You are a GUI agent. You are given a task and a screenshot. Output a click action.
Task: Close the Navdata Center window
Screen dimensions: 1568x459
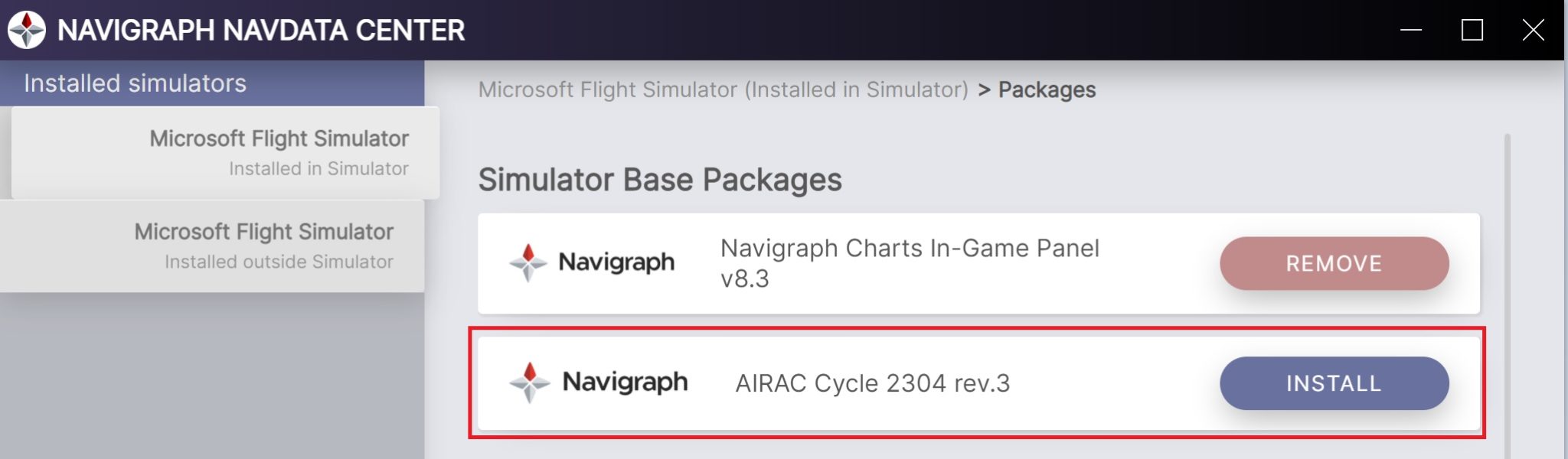pyautogui.click(x=1533, y=30)
